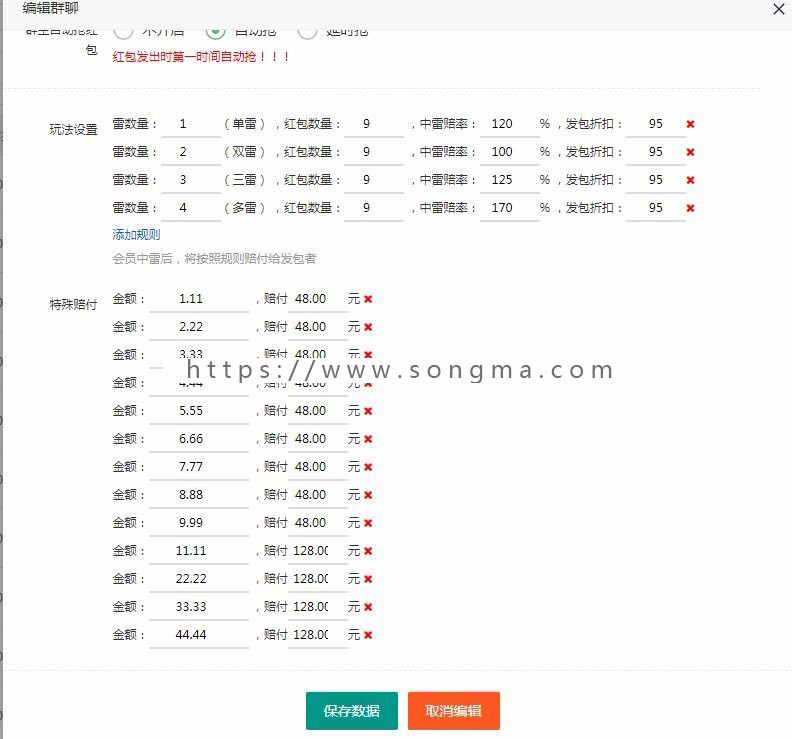Screen dimensions: 792x739
Task: Edit payout 48.00 for amount 9.99
Action: [x=318, y=523]
